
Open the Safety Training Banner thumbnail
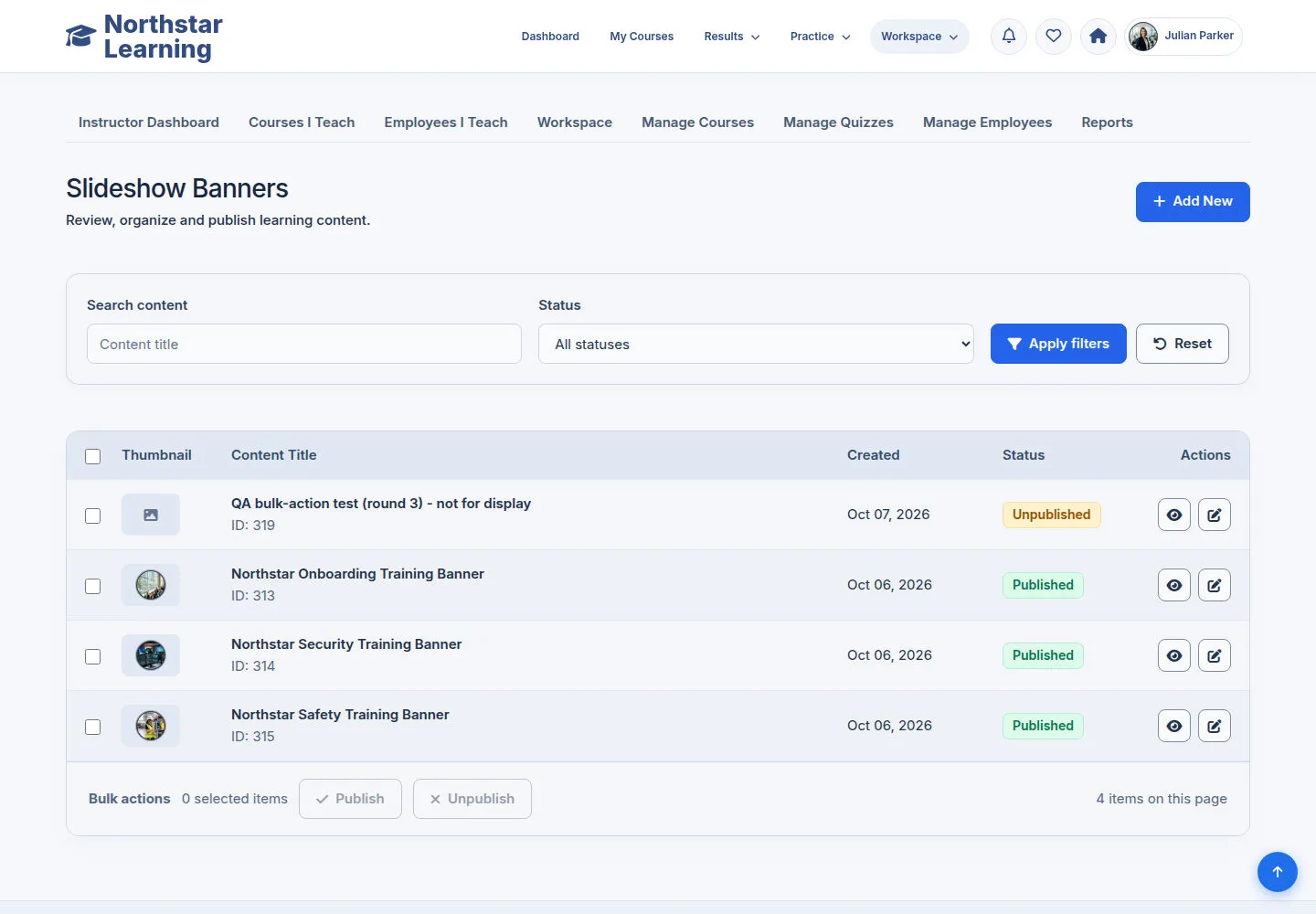click(151, 726)
